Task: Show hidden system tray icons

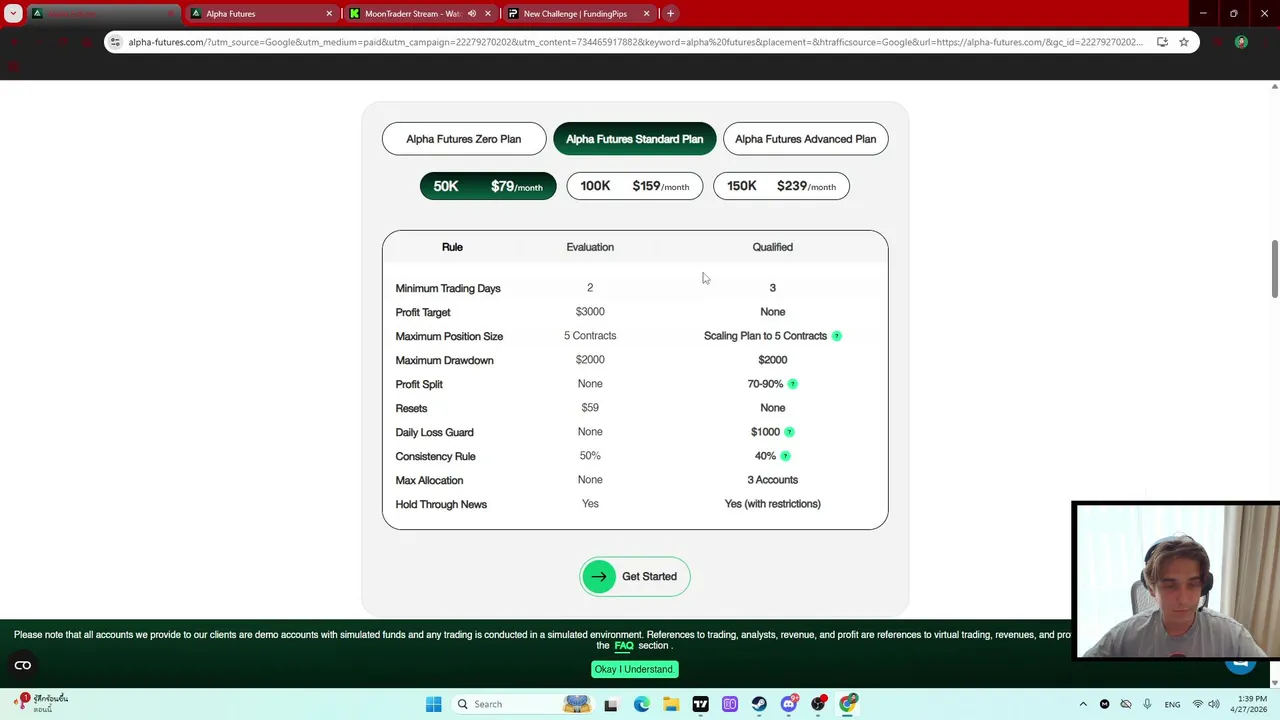Action: 1083,704
